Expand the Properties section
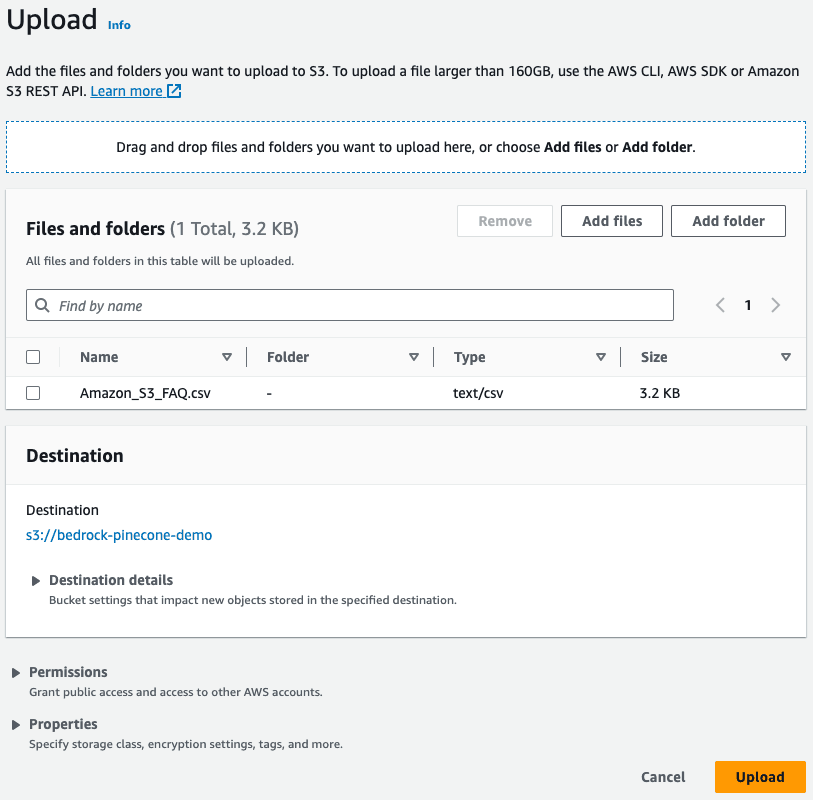 (16, 725)
